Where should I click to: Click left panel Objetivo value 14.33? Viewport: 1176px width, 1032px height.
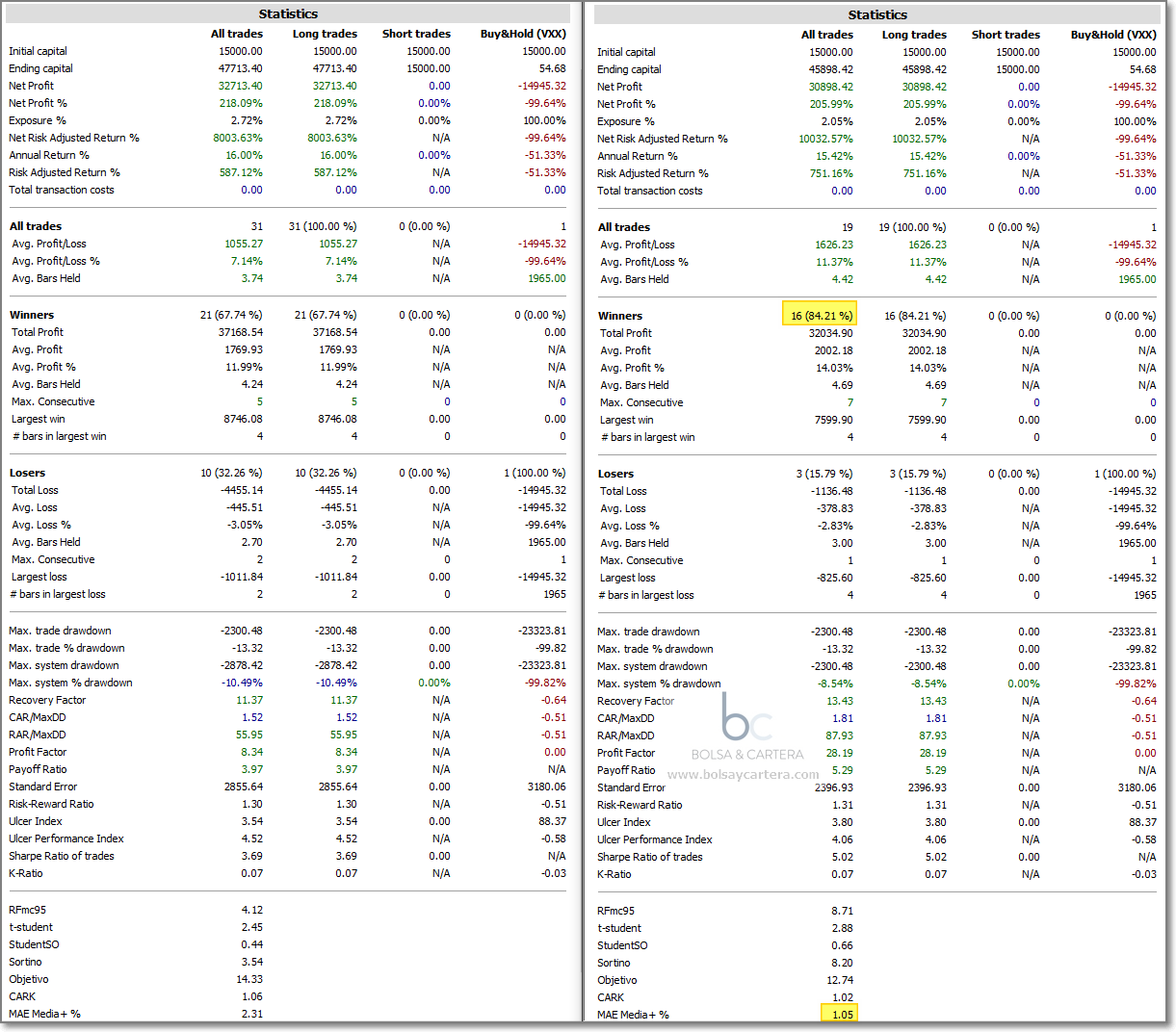(x=249, y=979)
